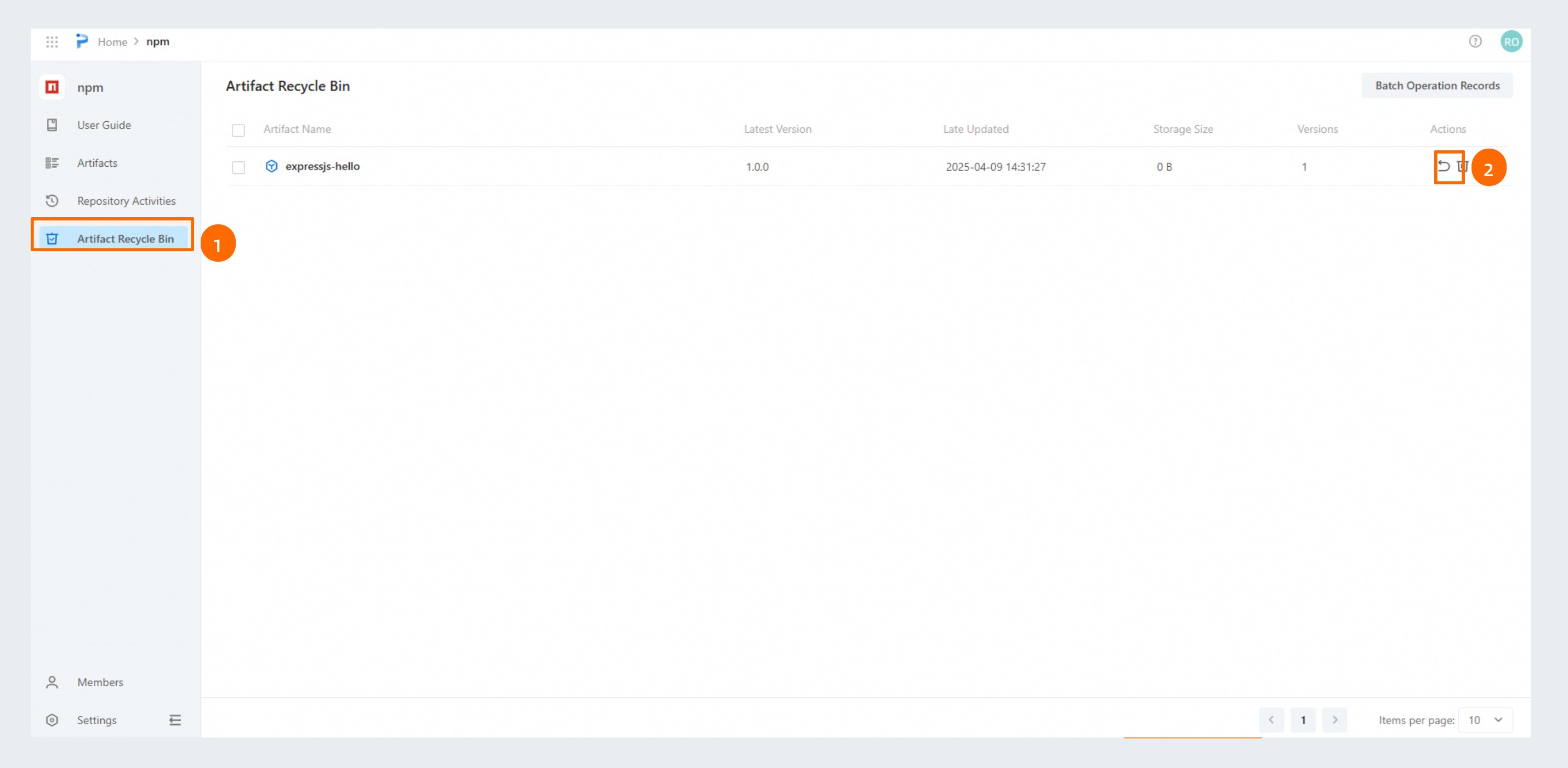The height and width of the screenshot is (768, 1568).
Task: Open the help question mark icon
Action: (1475, 41)
